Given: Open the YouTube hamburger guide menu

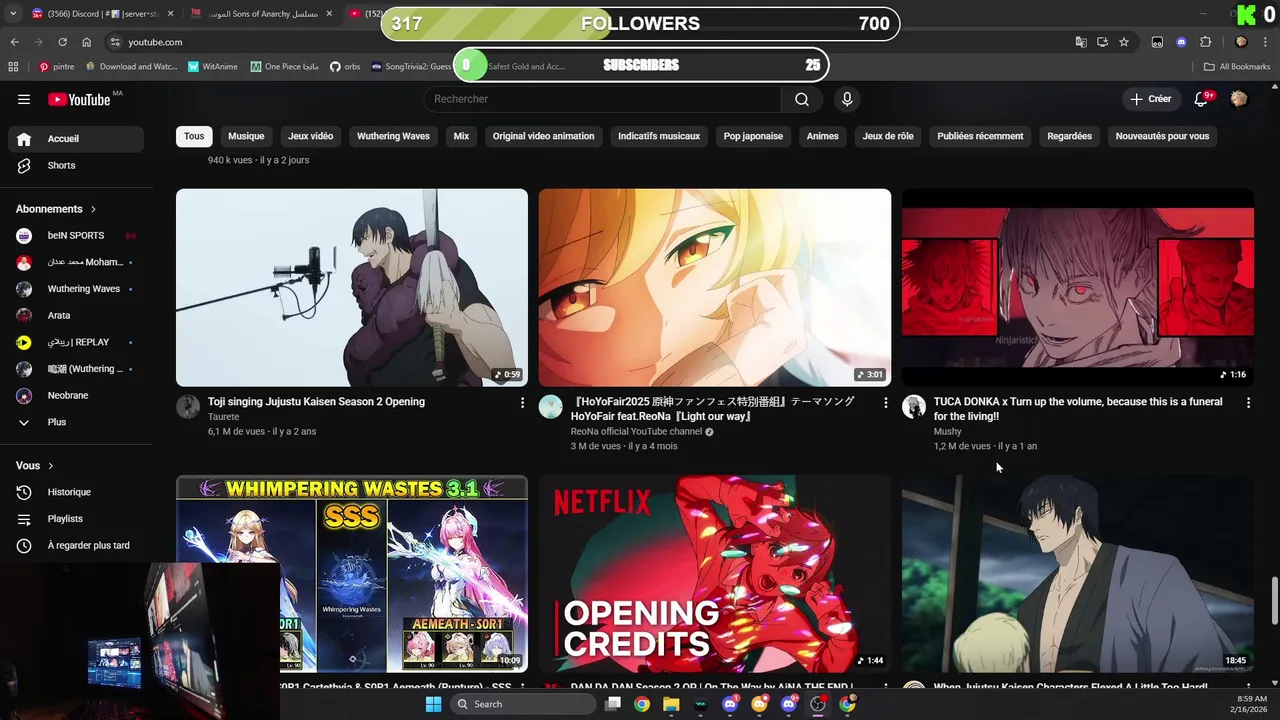Looking at the screenshot, I should click(x=24, y=99).
